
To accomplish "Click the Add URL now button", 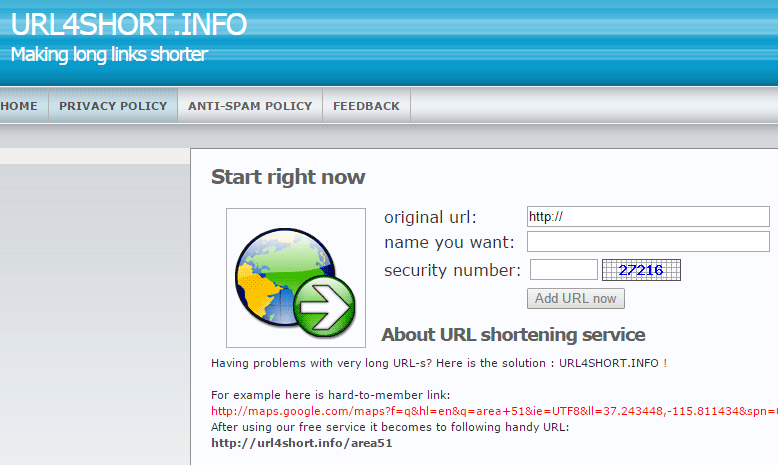I will point(576,298).
